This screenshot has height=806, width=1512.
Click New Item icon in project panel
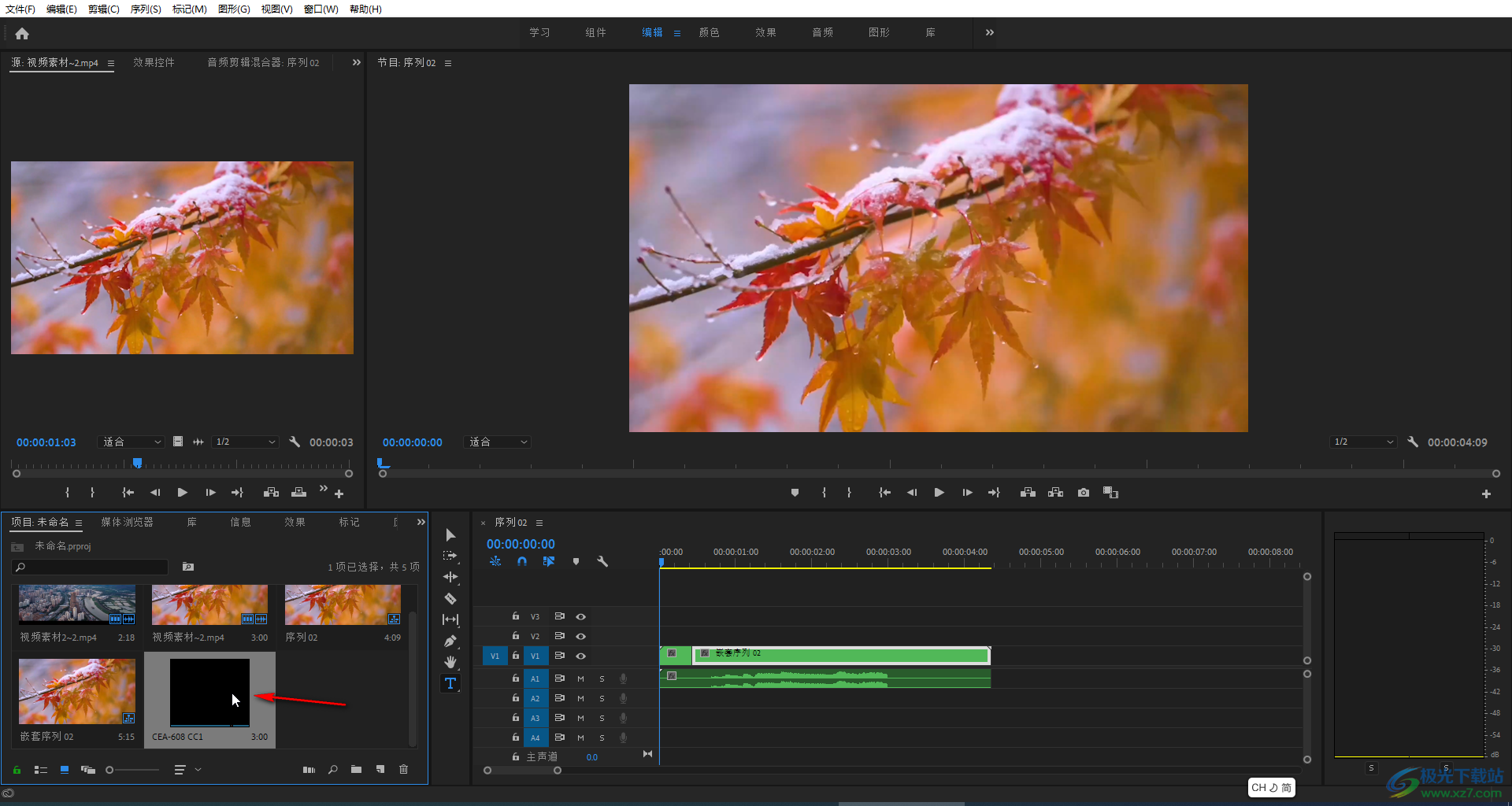click(x=380, y=770)
